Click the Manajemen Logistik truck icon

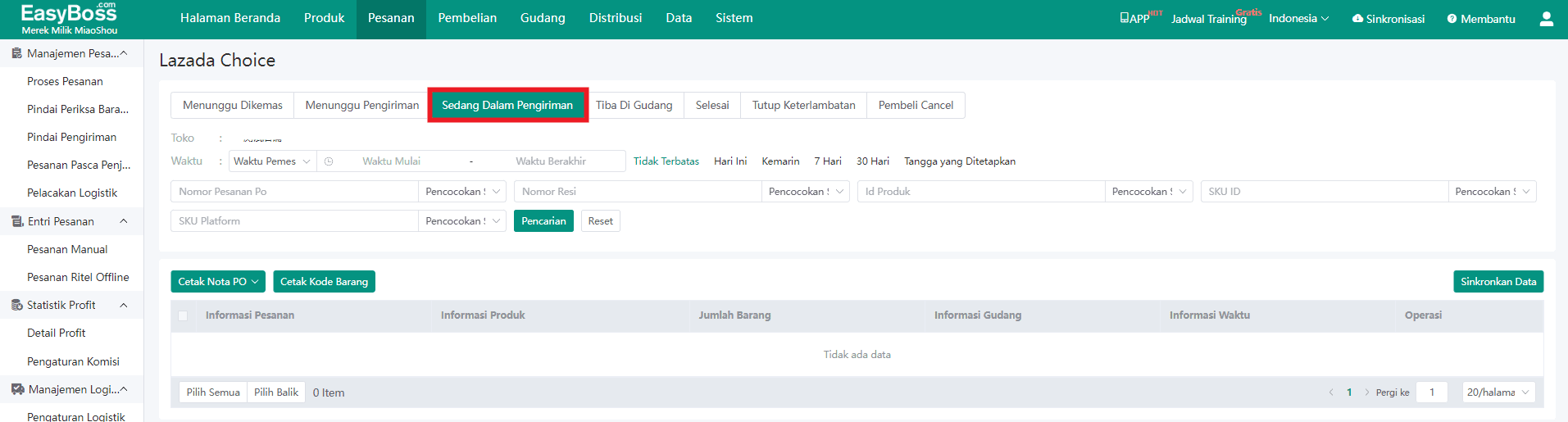(17, 389)
